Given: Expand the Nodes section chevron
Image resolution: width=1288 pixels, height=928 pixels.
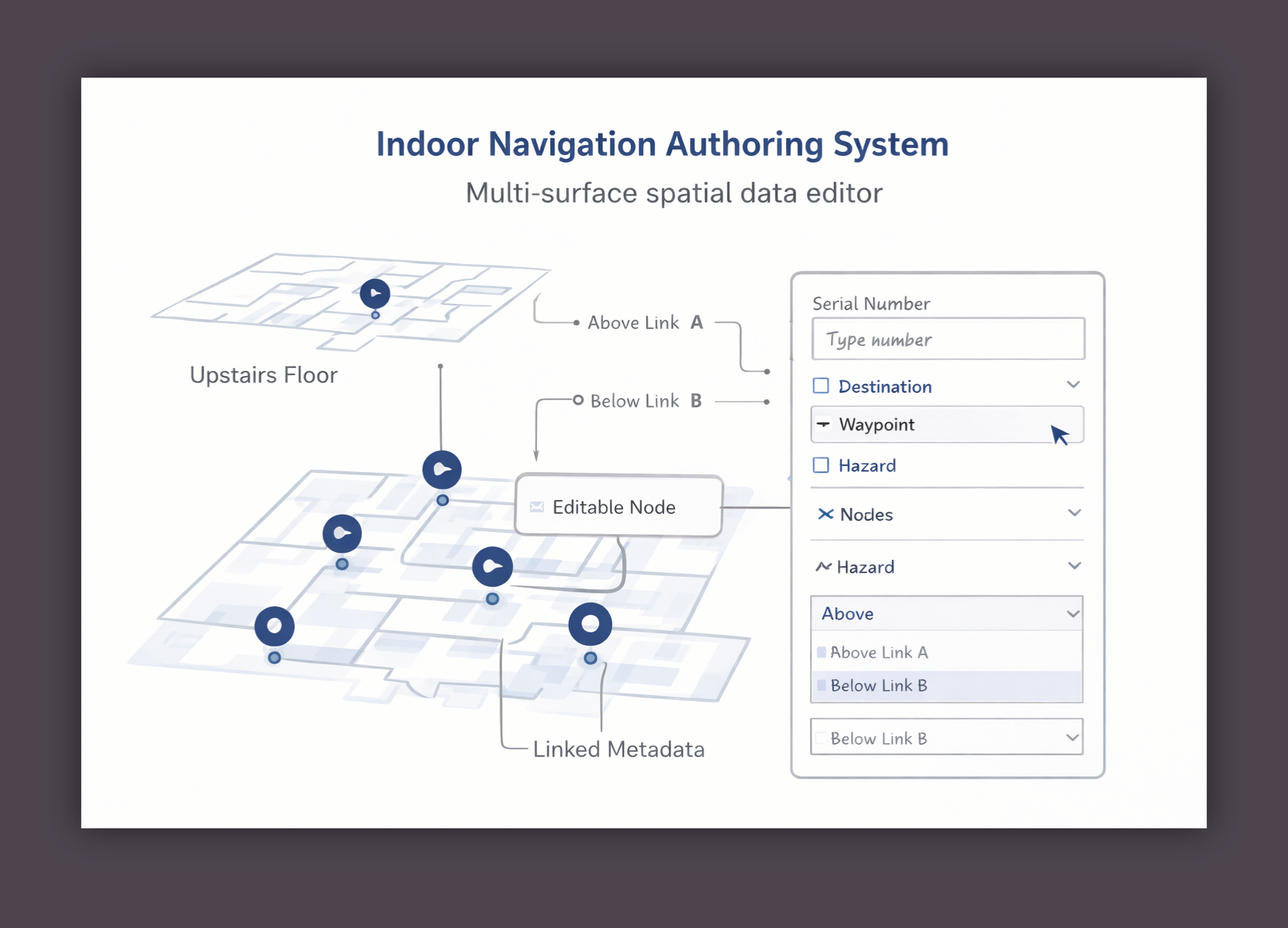Looking at the screenshot, I should 1073,513.
